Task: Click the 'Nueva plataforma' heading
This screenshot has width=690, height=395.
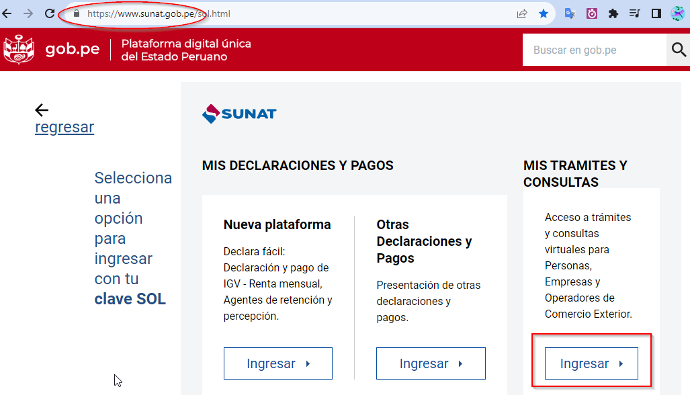Action: (x=277, y=225)
